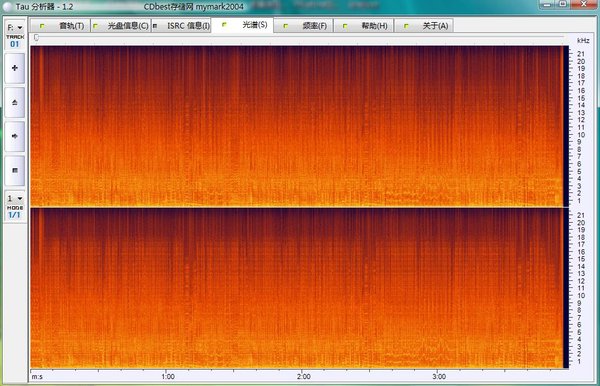Open the mode dropdown showing 1
The image size is (600, 386).
[15, 198]
